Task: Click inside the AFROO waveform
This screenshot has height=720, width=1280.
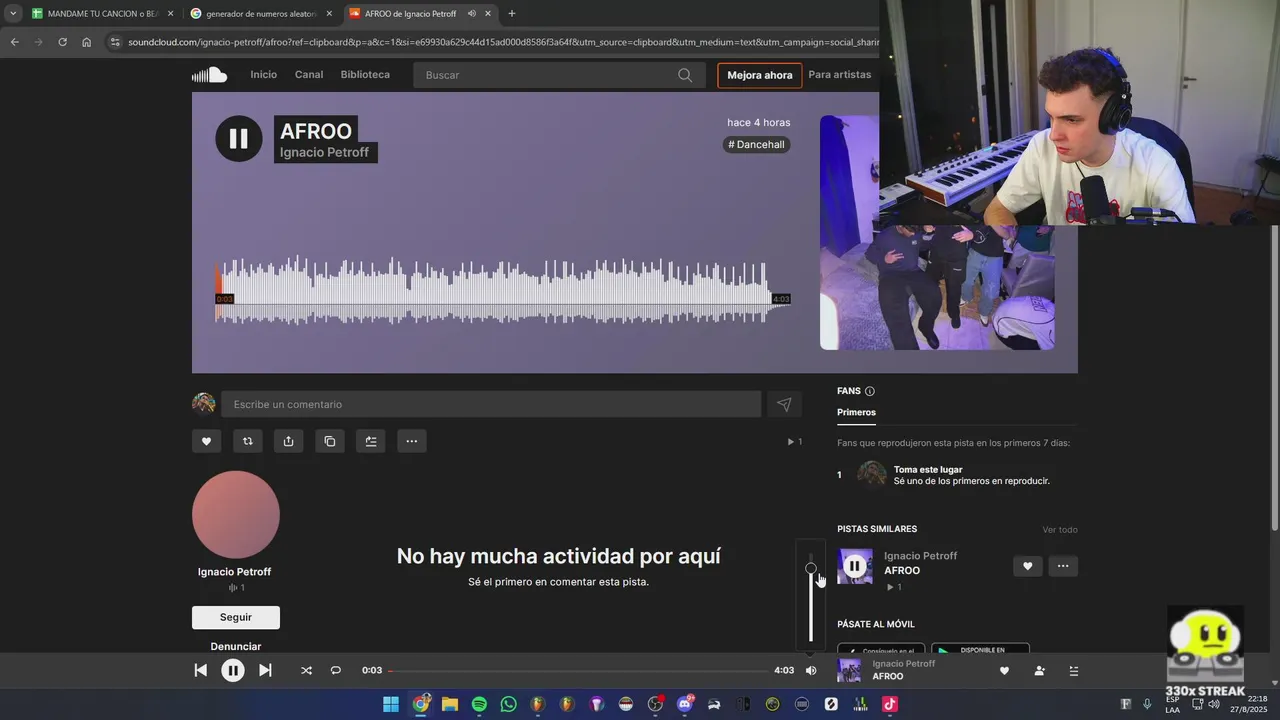Action: click(503, 290)
